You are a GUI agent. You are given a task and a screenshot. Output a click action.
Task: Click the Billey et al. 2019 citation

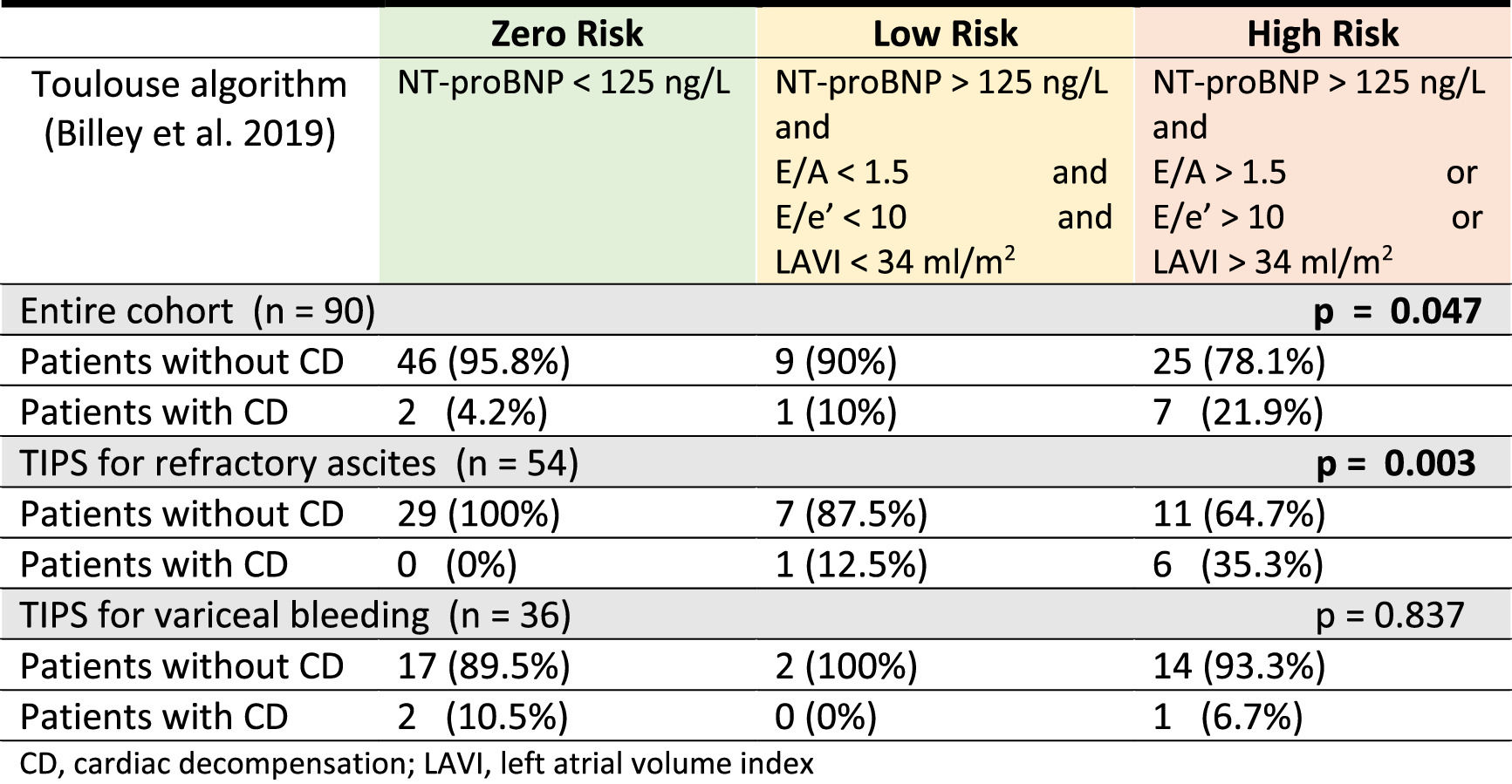click(189, 133)
